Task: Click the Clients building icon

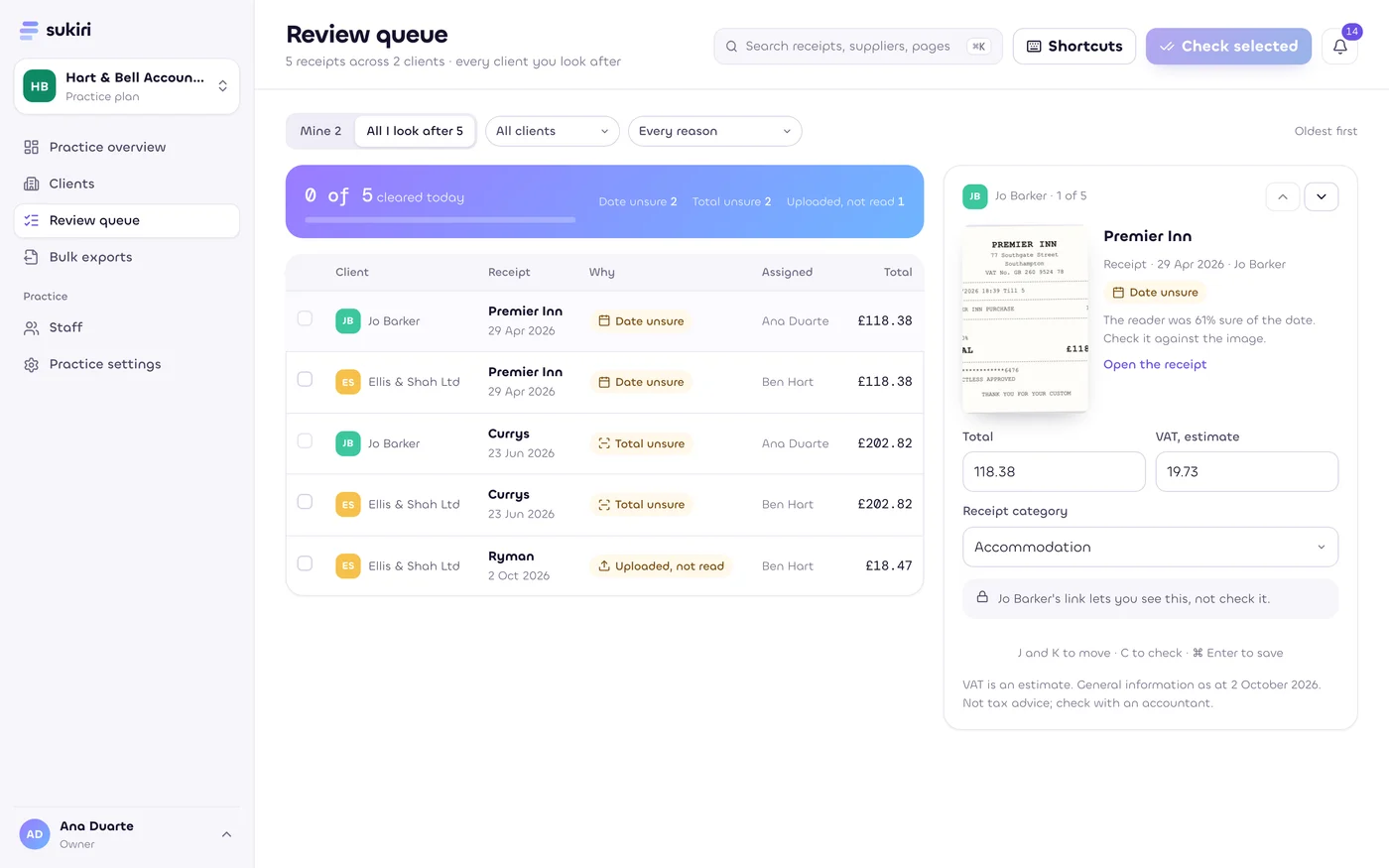Action: click(31, 184)
